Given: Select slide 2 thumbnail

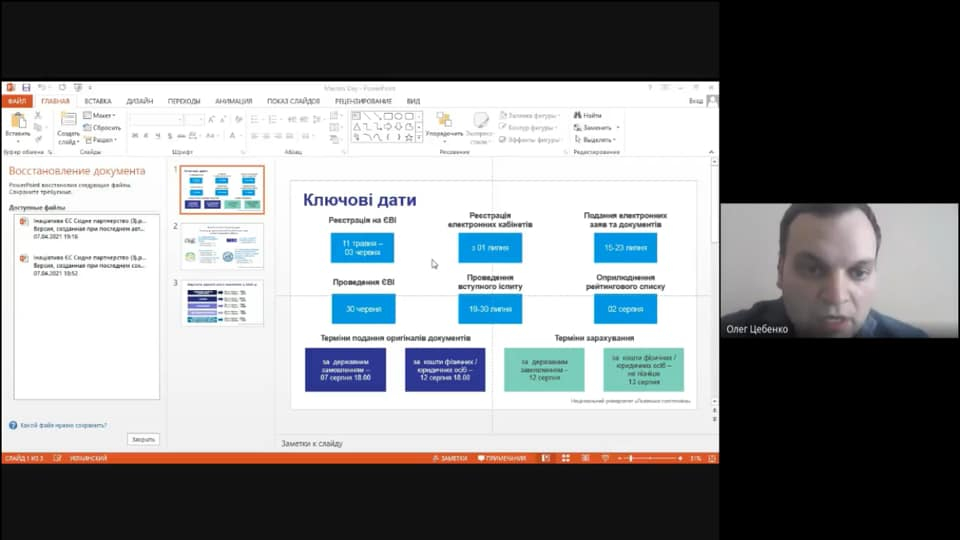Looking at the screenshot, I should tap(222, 246).
